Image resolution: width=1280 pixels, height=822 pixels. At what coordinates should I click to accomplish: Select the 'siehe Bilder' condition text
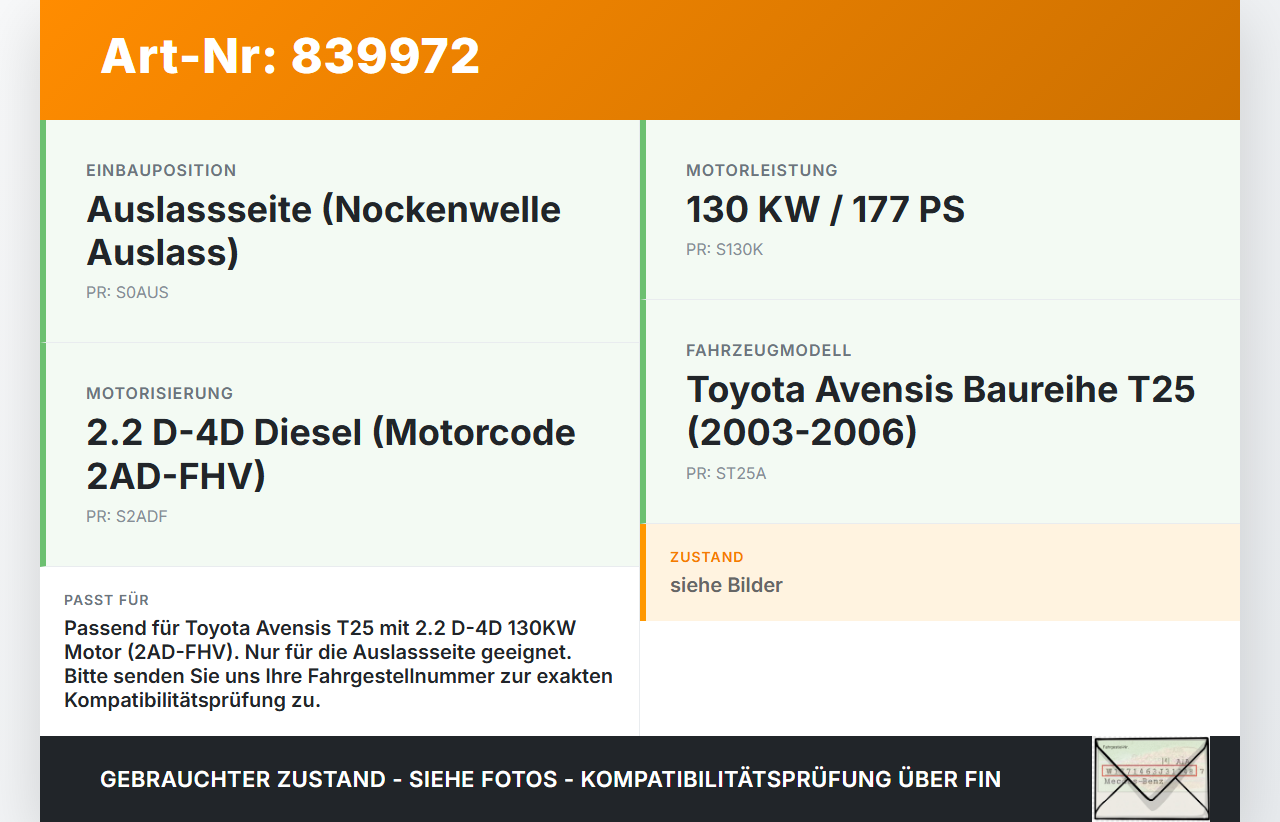pyautogui.click(x=726, y=585)
